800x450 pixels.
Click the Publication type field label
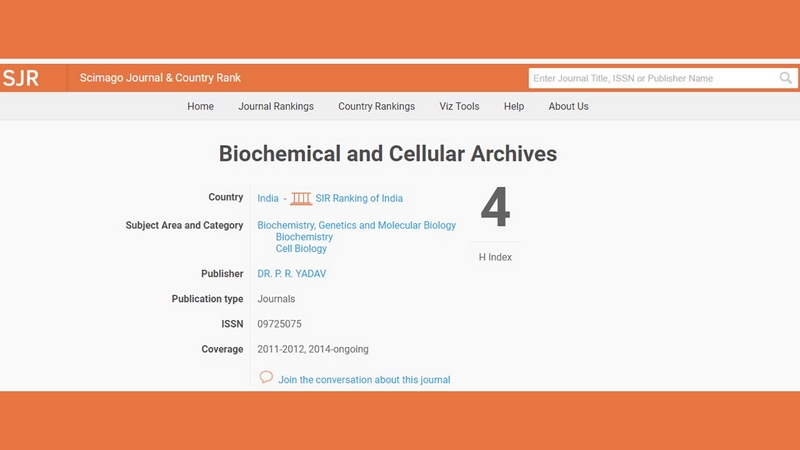tap(207, 299)
